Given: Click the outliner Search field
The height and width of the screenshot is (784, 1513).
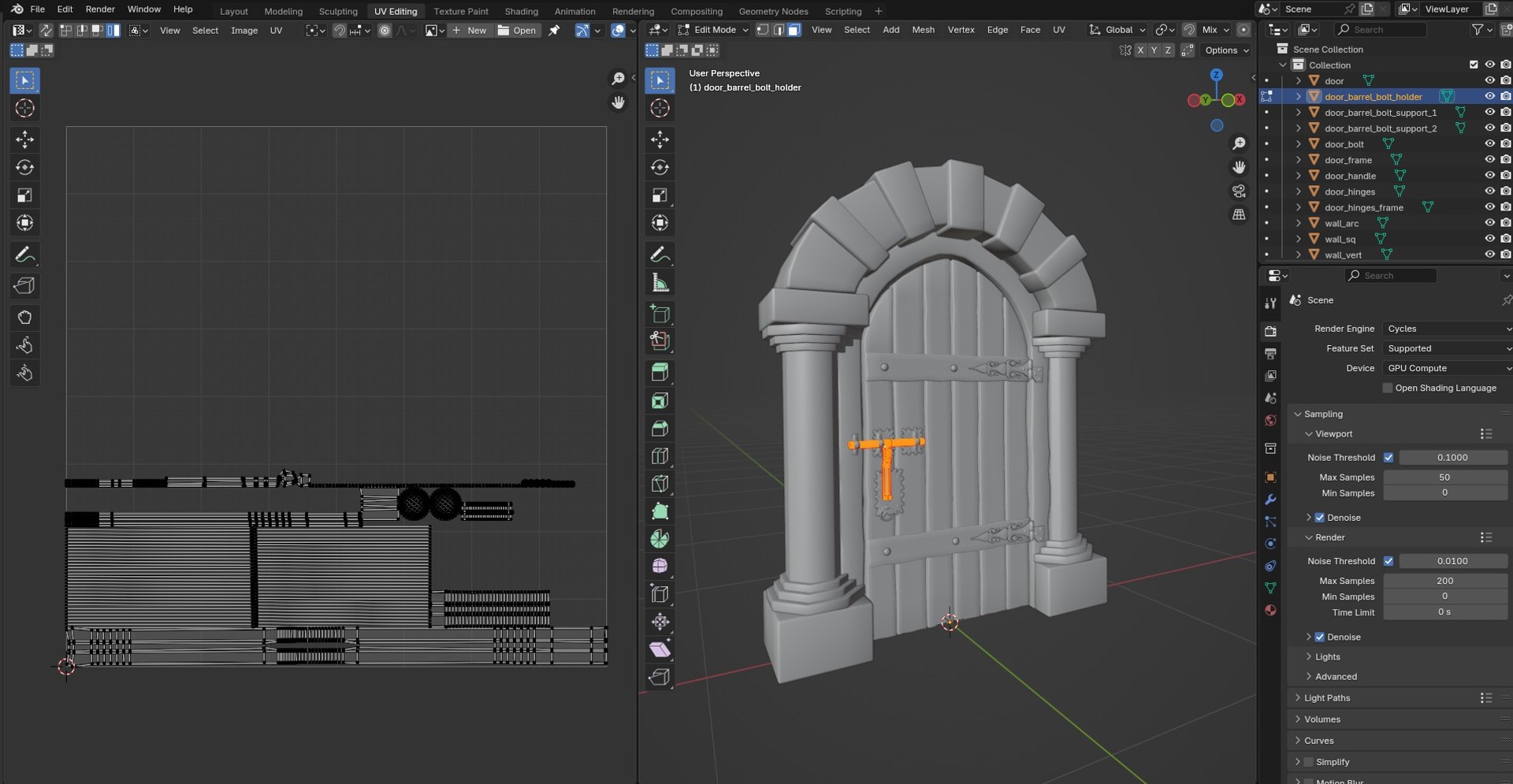Looking at the screenshot, I should tap(1381, 30).
